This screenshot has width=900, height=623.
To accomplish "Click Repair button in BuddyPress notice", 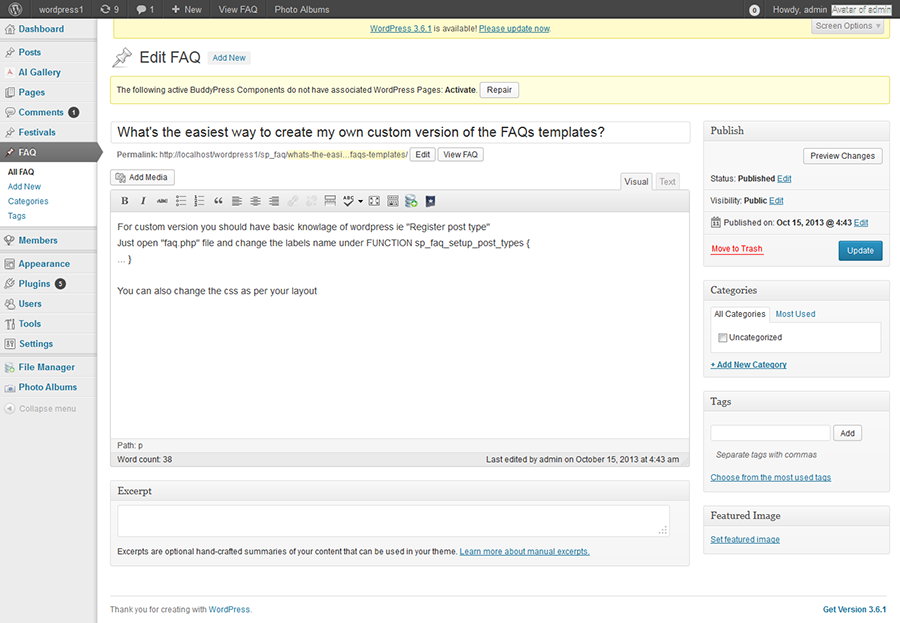I will (499, 90).
